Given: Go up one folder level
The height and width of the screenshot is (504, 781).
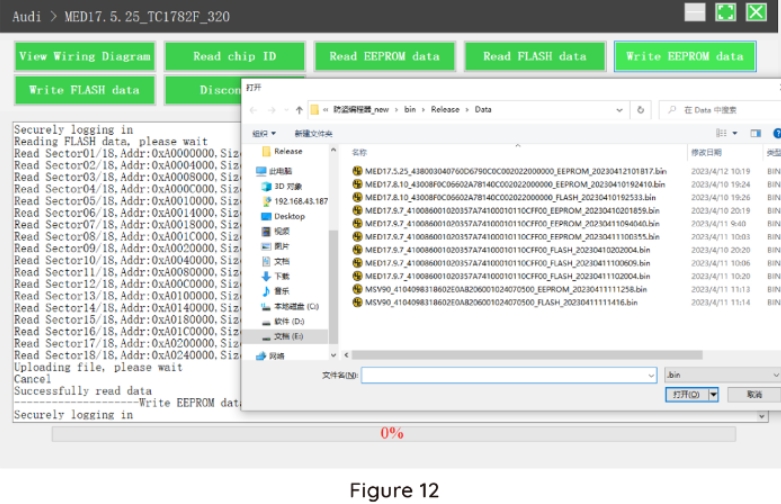Looking at the screenshot, I should point(299,110).
